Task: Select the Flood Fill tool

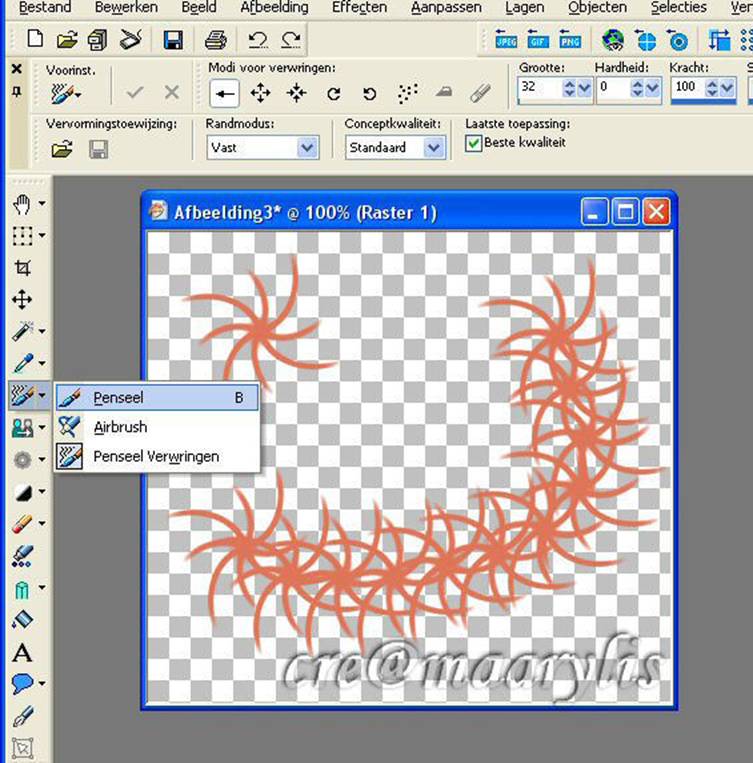Action: point(22,619)
